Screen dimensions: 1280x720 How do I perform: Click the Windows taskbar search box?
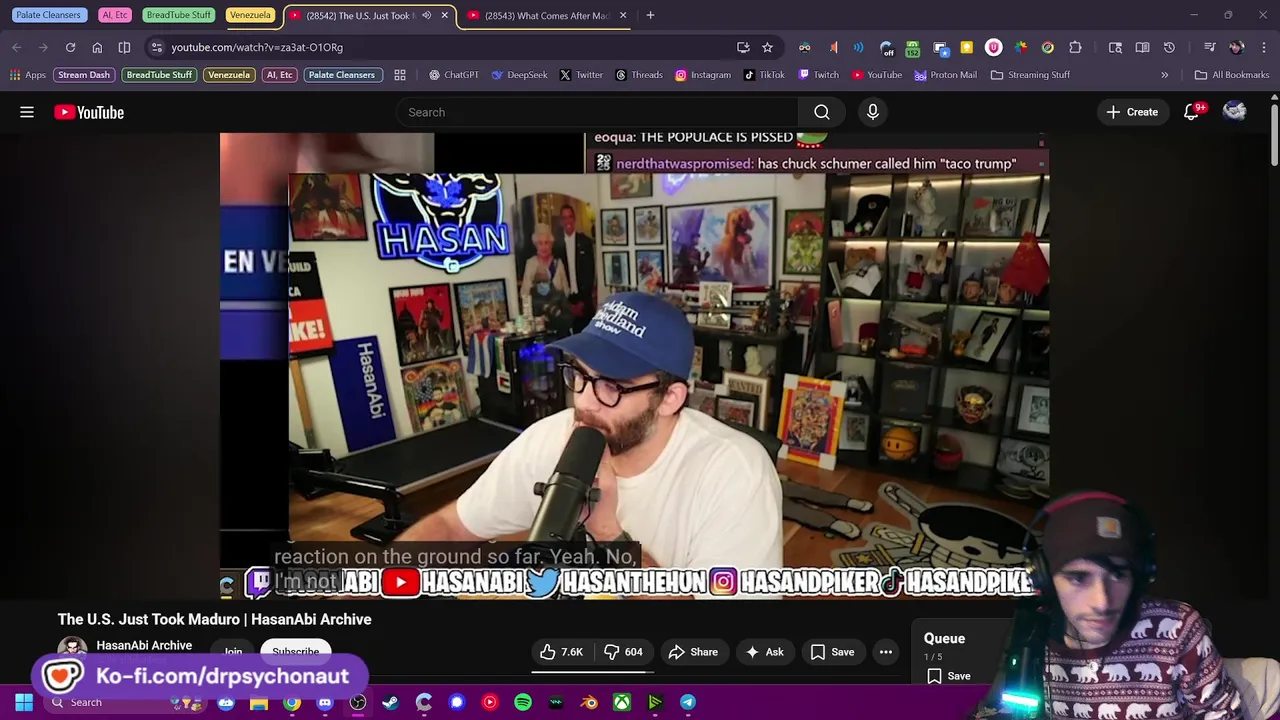[x=124, y=702]
